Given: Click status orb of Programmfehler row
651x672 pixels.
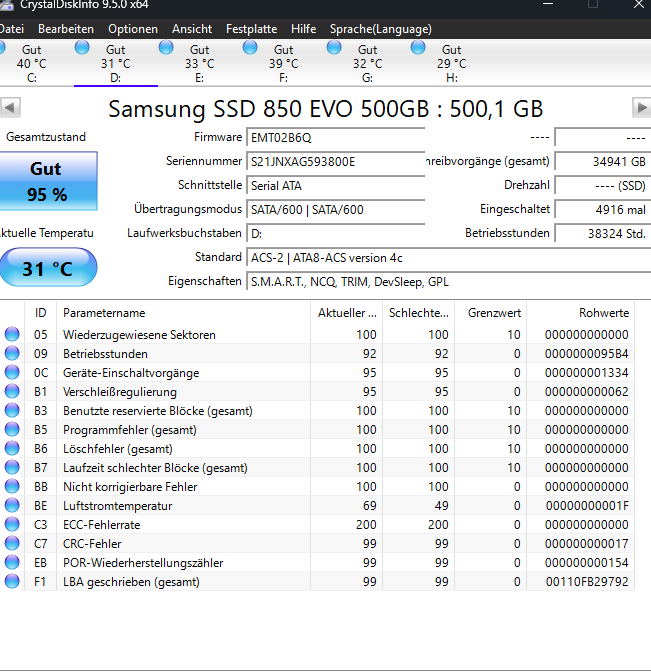Looking at the screenshot, I should pyautogui.click(x=12, y=429).
